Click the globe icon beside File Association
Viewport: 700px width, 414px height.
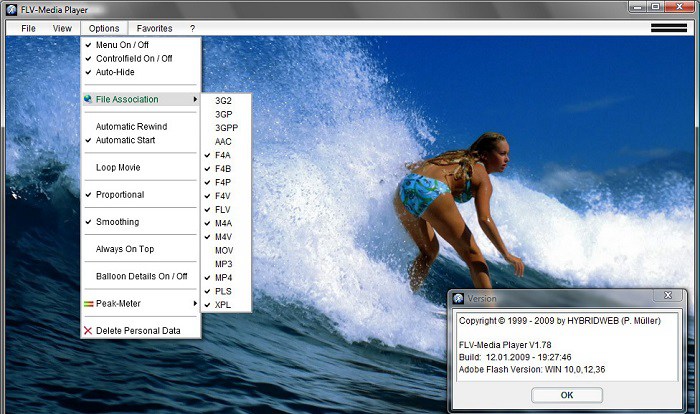click(x=88, y=99)
